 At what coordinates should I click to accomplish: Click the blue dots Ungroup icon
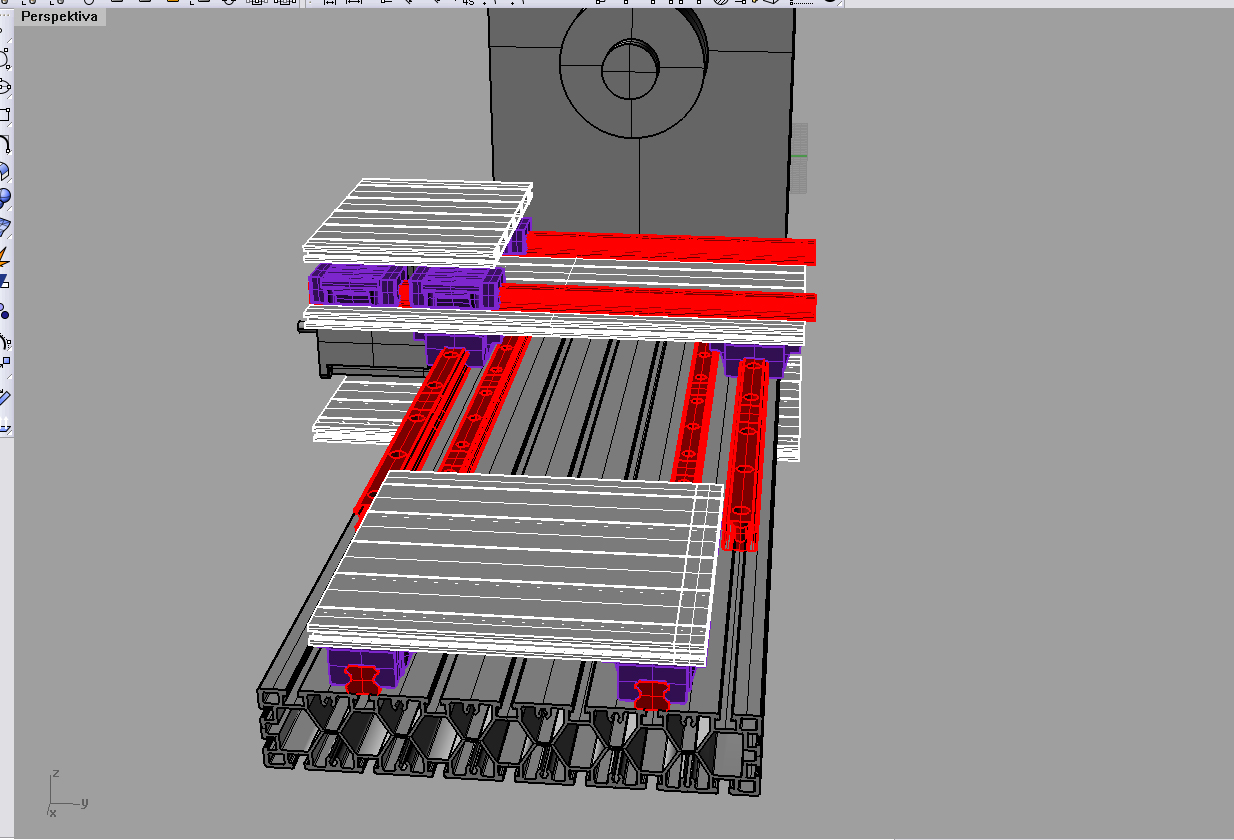pyautogui.click(x=5, y=311)
